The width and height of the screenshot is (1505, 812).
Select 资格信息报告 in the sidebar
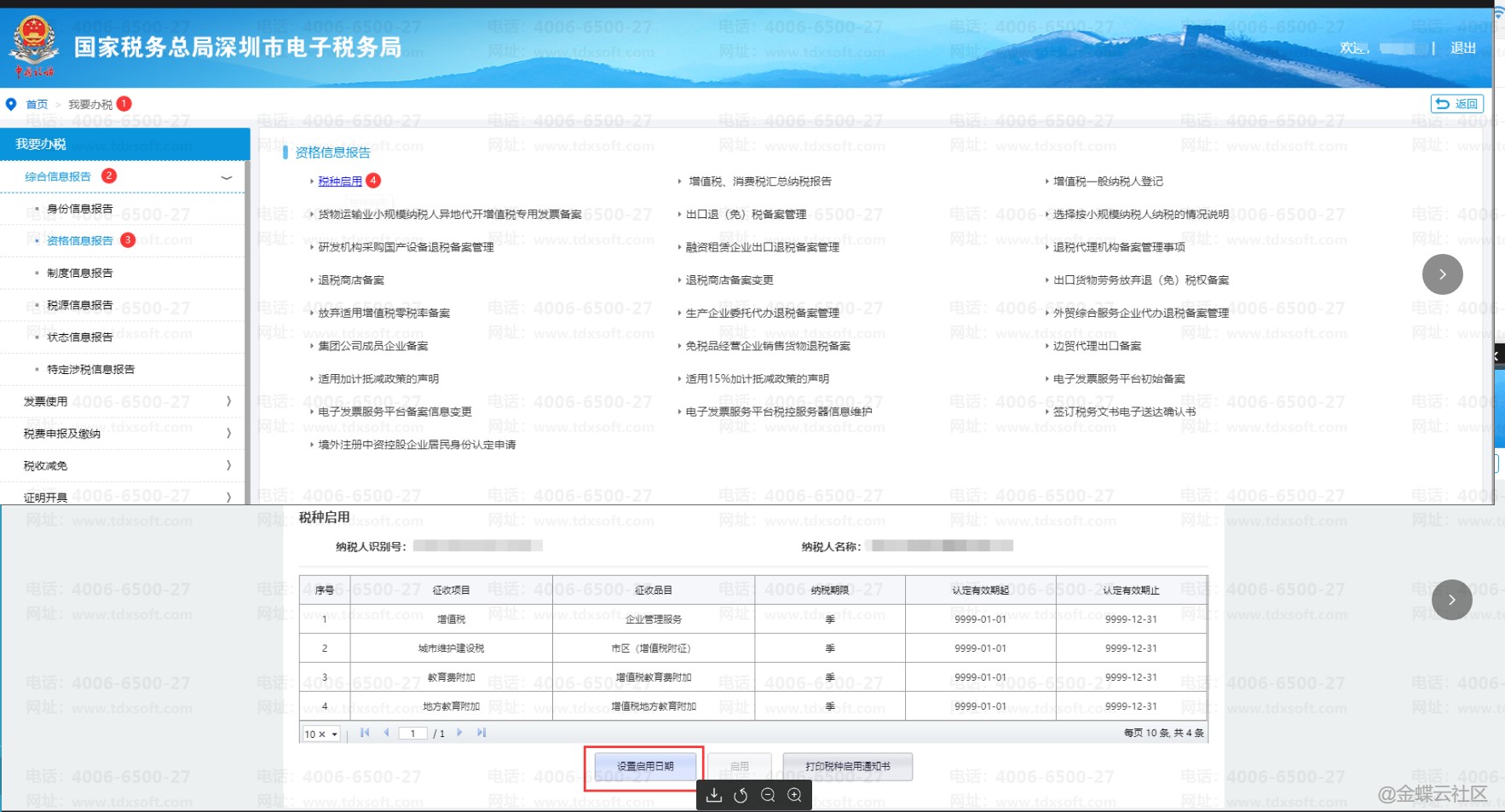(79, 241)
